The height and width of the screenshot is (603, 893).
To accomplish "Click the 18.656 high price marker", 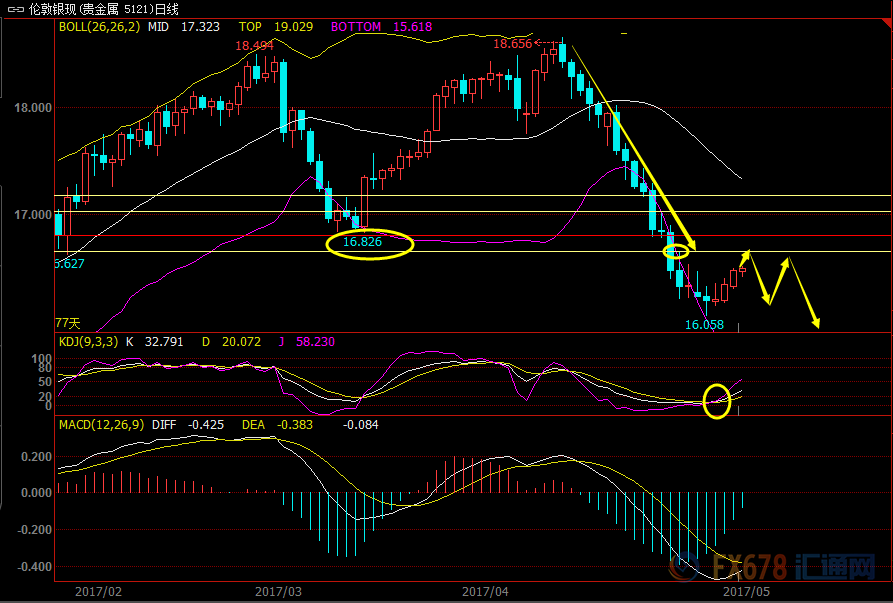I will pyautogui.click(x=511, y=44).
